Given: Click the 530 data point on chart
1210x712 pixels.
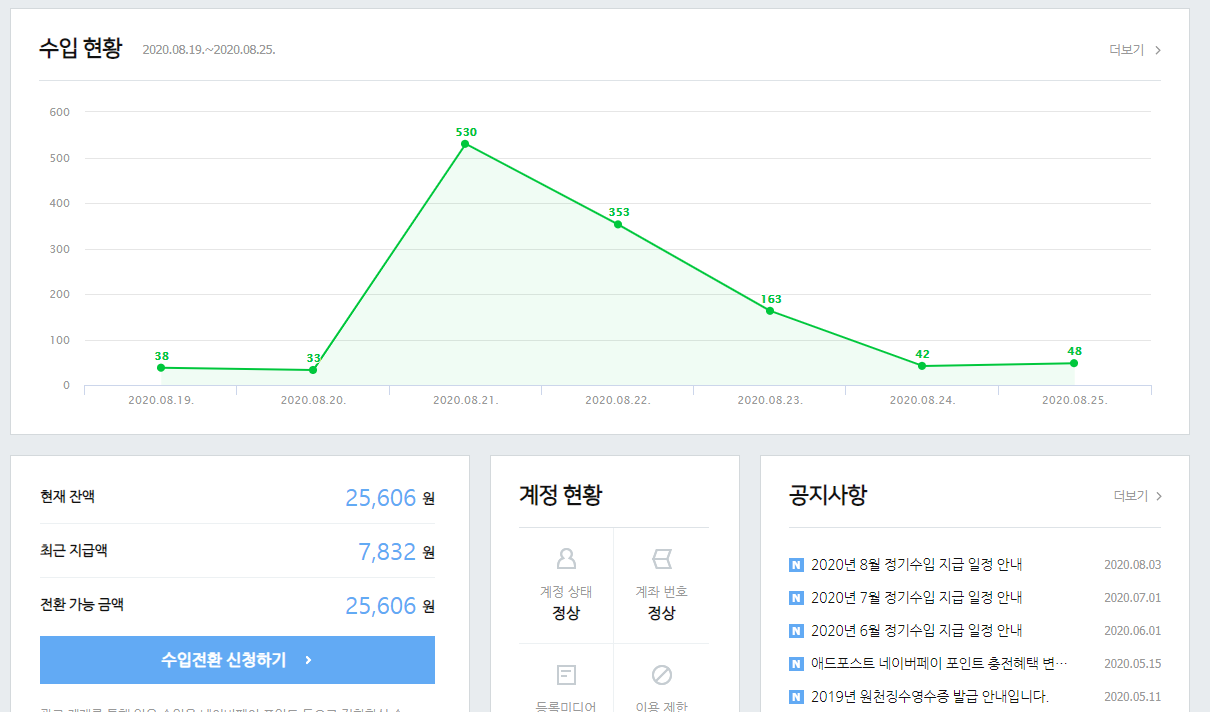Looking at the screenshot, I should [465, 144].
